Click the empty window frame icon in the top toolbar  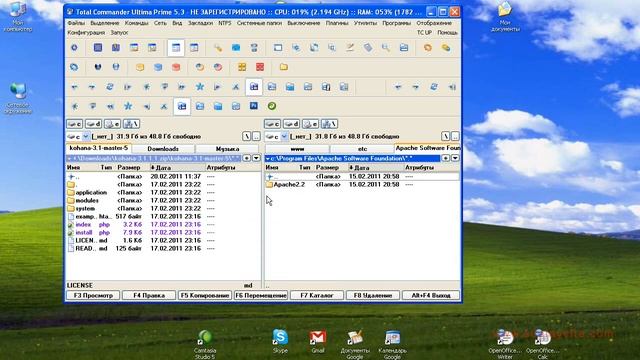pos(278,48)
